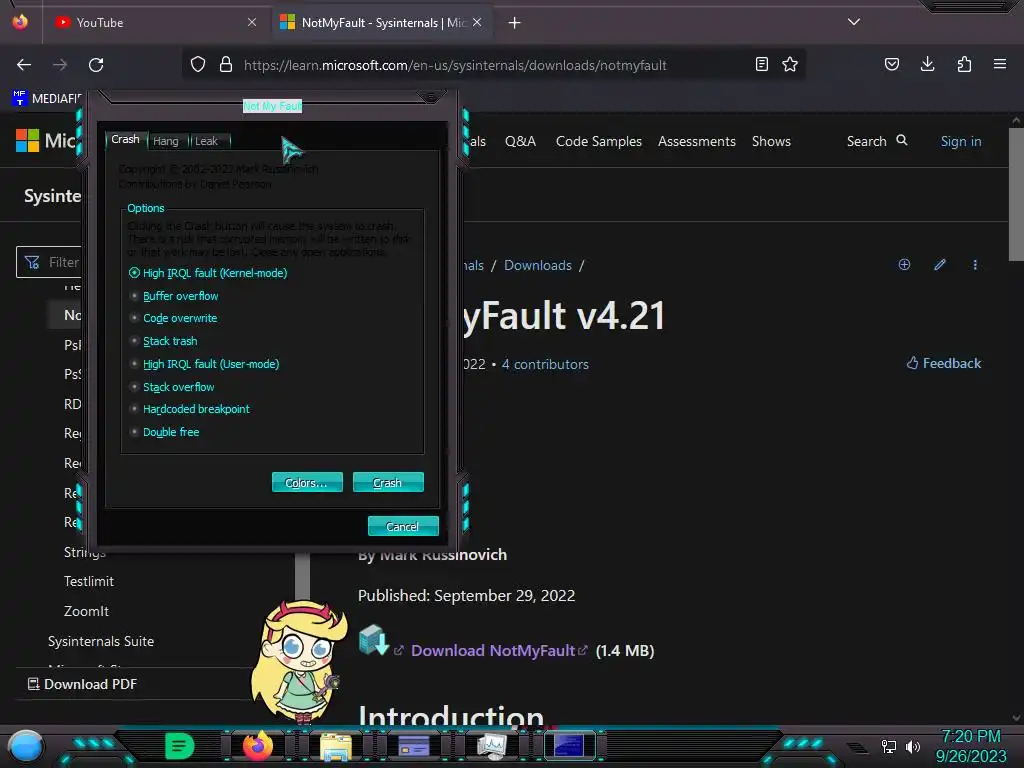1024x768 pixels.
Task: Click the page vertical scrollbar thumb
Action: 1016,194
